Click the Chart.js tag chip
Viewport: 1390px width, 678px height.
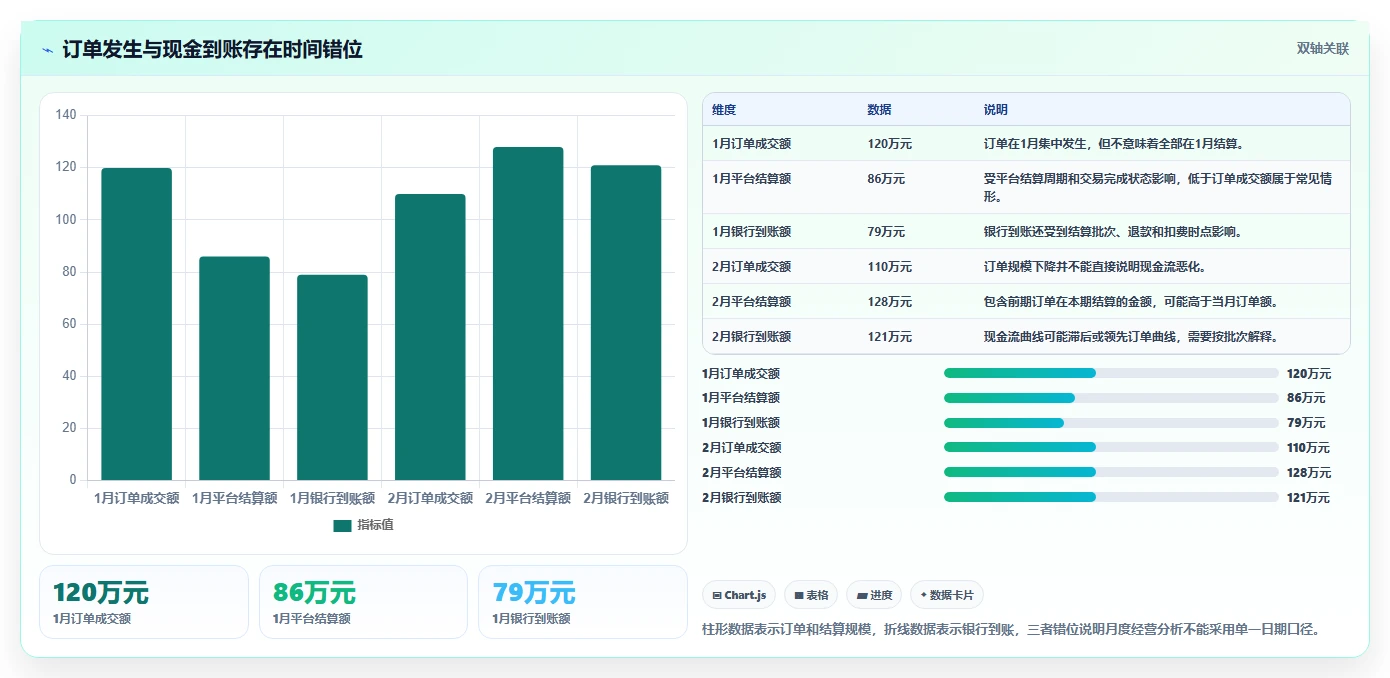click(739, 595)
